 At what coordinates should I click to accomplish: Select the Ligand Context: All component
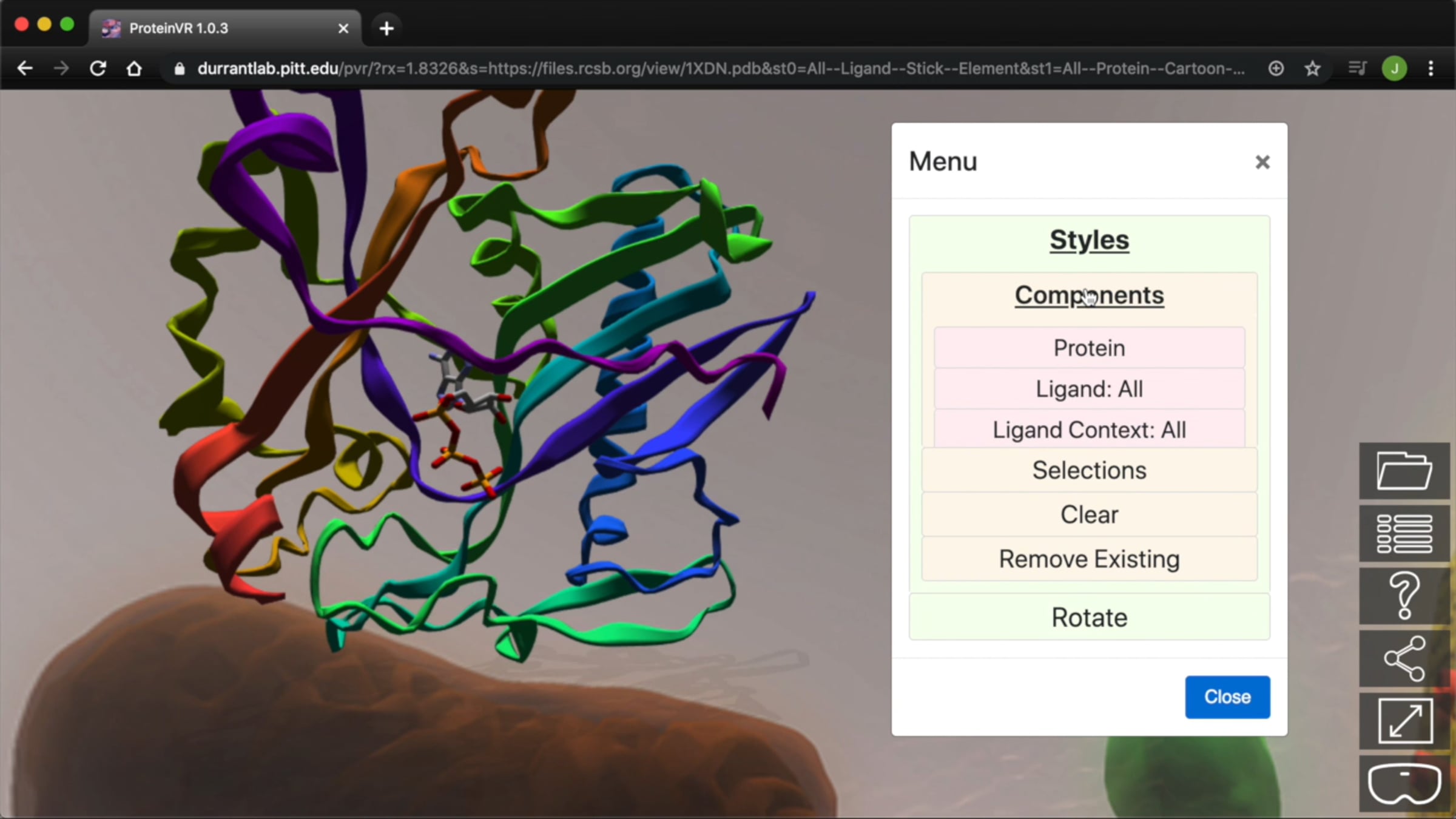click(1090, 429)
